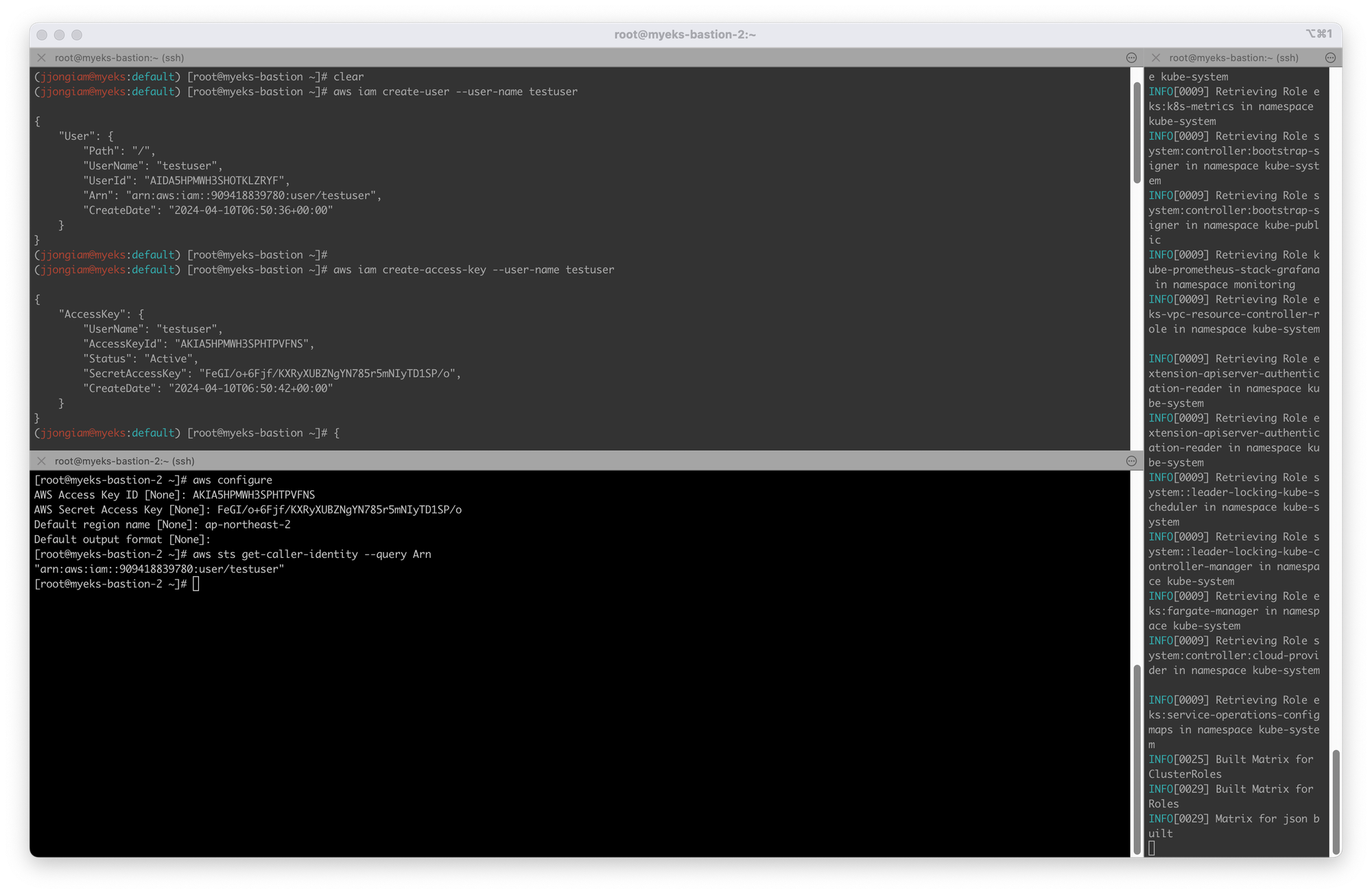Screen dimensions: 1372x894
Task: Close the root@myeks-bastion top-left pane
Action: tap(42, 58)
